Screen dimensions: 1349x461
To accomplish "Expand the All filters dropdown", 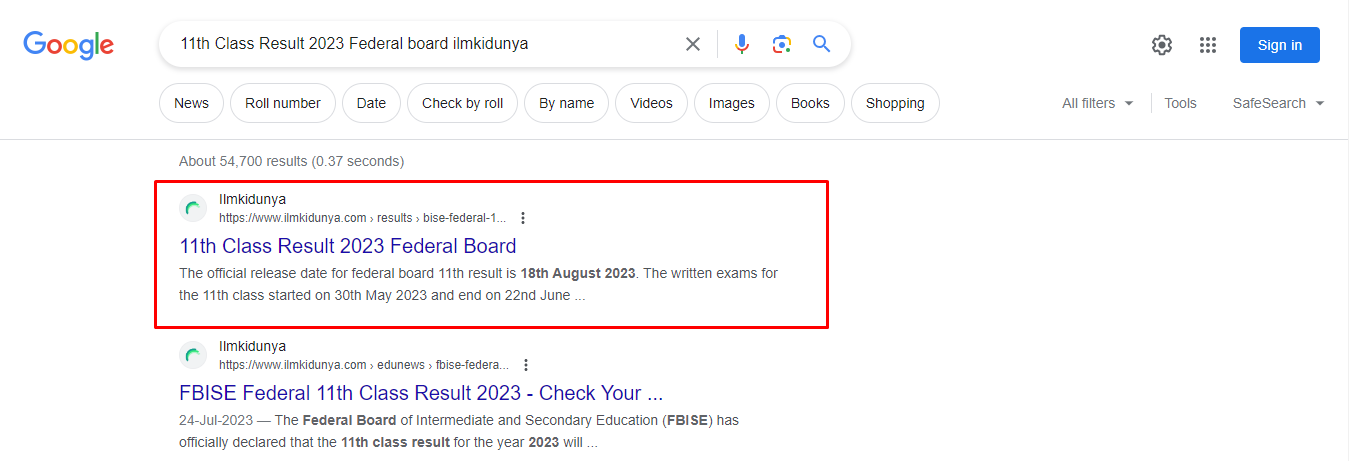I will pyautogui.click(x=1098, y=103).
